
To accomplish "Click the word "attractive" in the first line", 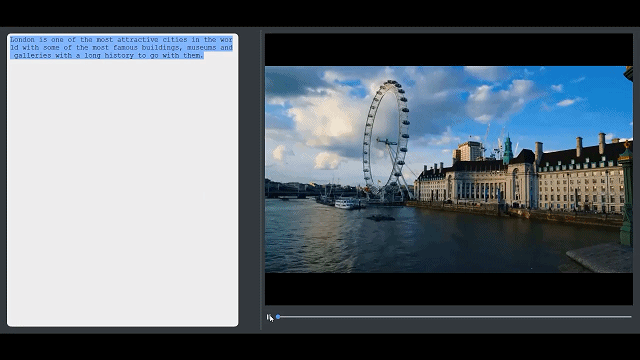I will (138, 40).
